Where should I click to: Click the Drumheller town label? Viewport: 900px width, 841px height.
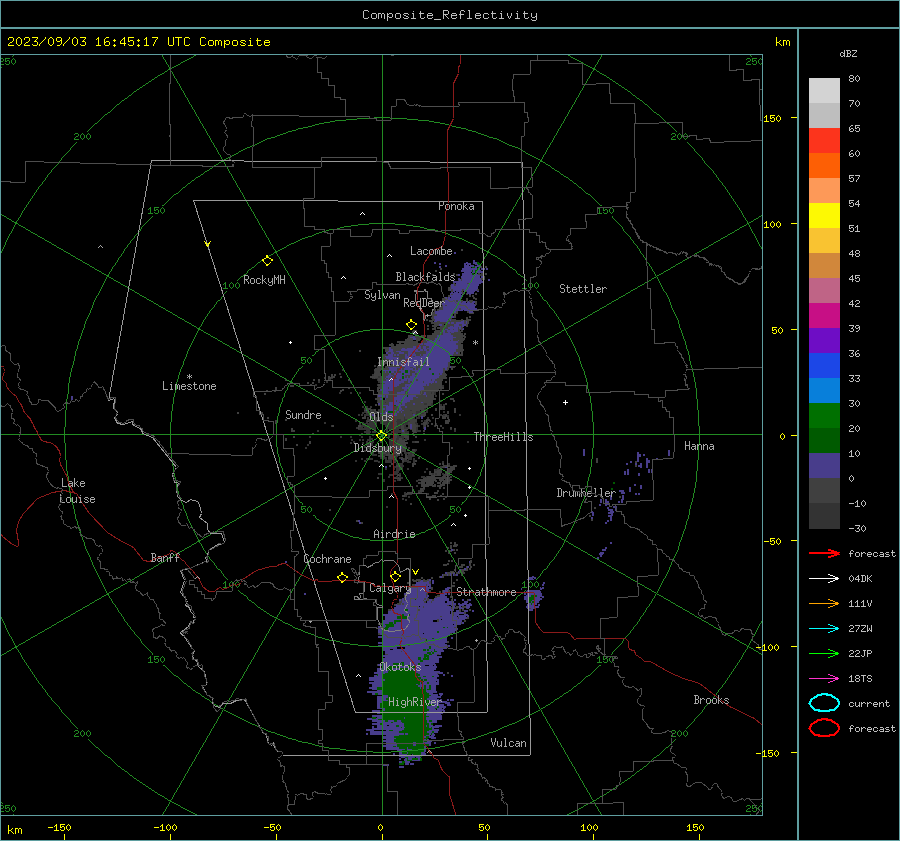[585, 493]
